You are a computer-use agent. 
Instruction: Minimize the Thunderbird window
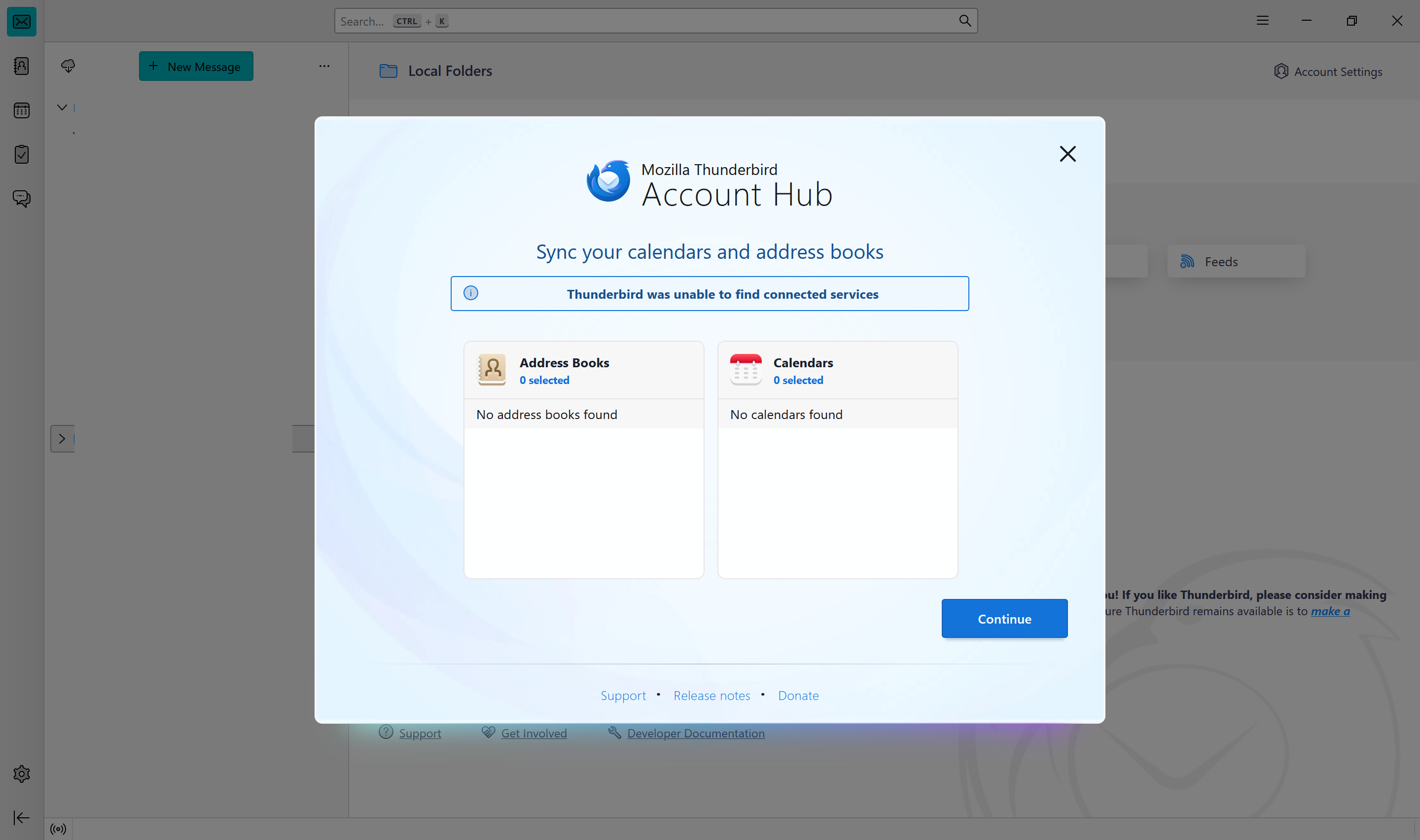click(x=1306, y=21)
